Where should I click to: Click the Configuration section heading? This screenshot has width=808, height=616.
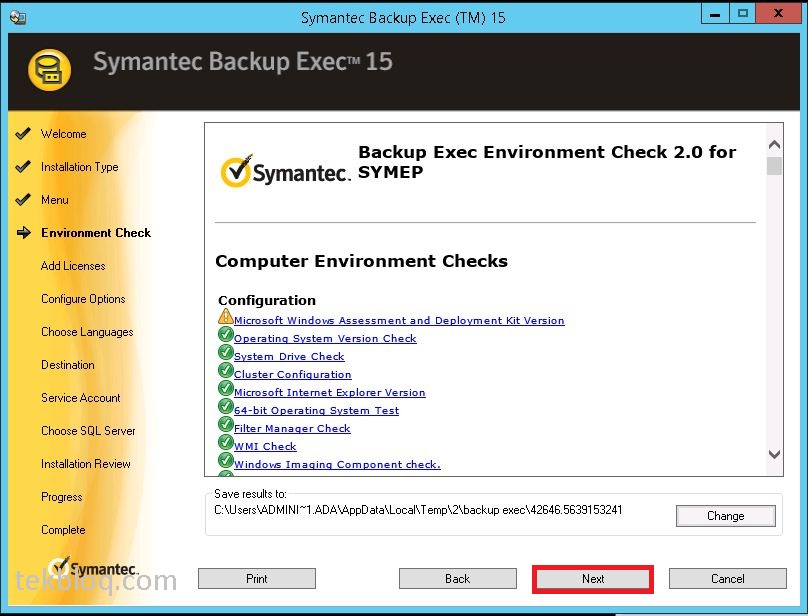(x=267, y=300)
